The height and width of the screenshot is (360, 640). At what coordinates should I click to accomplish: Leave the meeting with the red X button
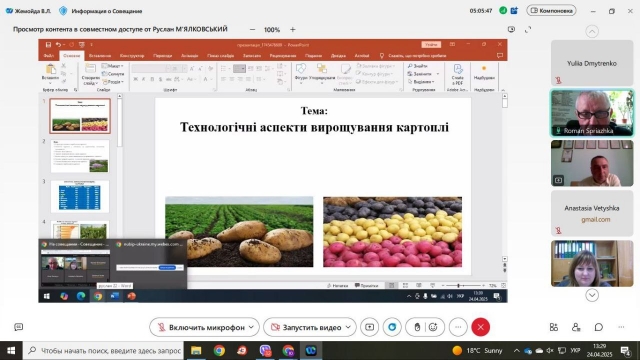click(480, 327)
